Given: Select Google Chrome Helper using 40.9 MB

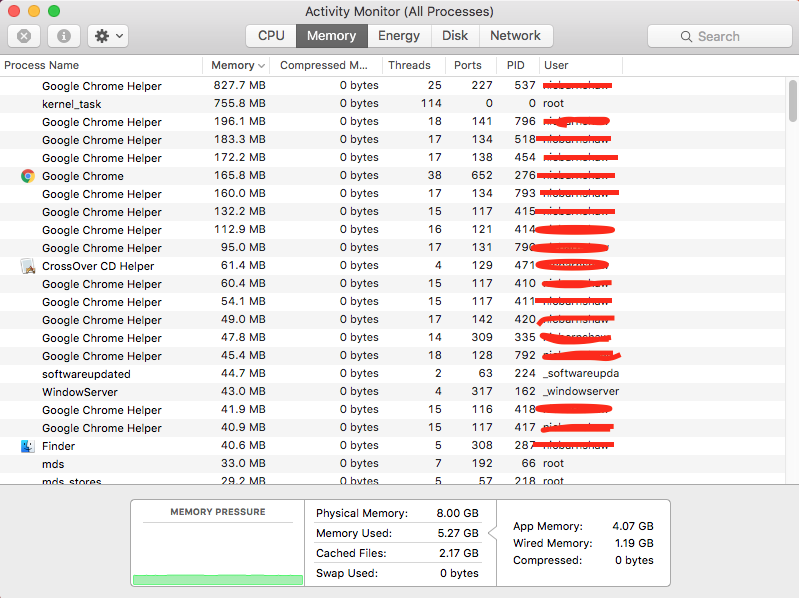Looking at the screenshot, I should click(x=392, y=428).
